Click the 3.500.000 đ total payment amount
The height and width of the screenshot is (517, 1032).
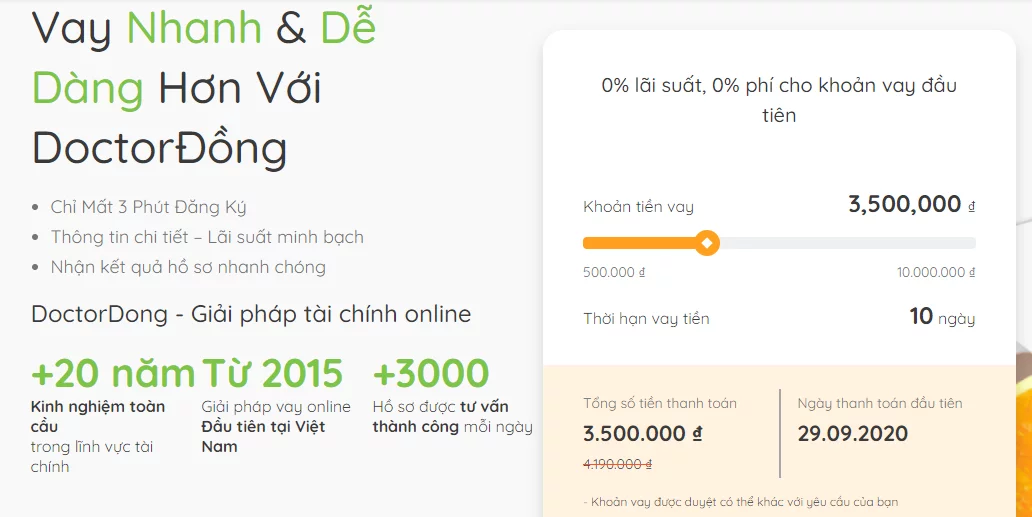pos(642,433)
